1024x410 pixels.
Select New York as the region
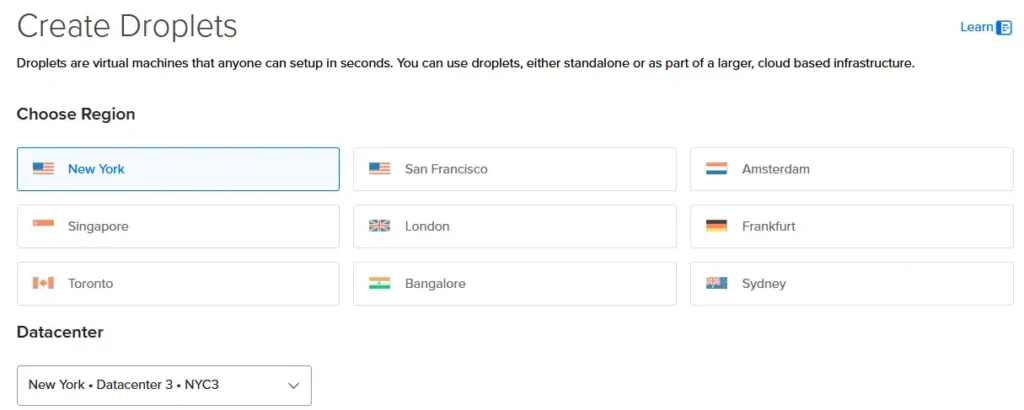coord(178,169)
